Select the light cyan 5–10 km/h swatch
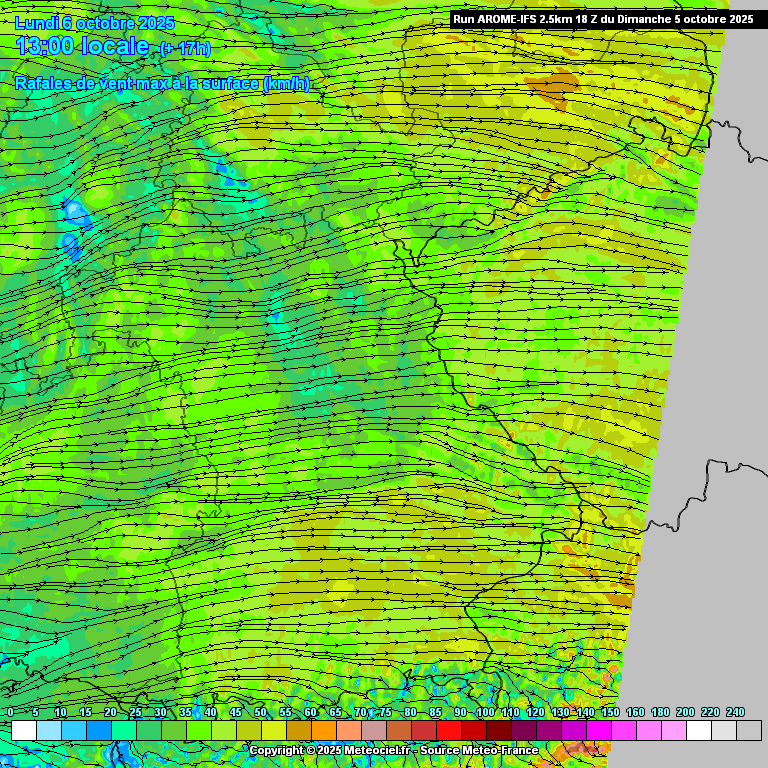This screenshot has width=768, height=768. 48,730
